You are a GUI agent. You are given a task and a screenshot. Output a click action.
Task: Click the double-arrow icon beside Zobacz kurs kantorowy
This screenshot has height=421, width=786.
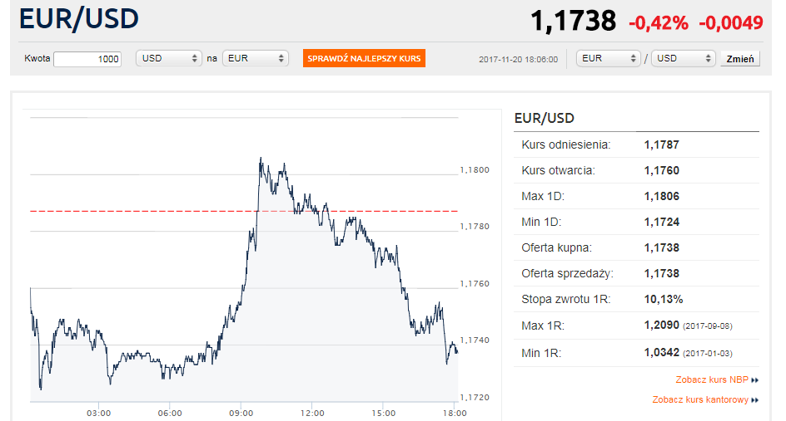tap(755, 400)
